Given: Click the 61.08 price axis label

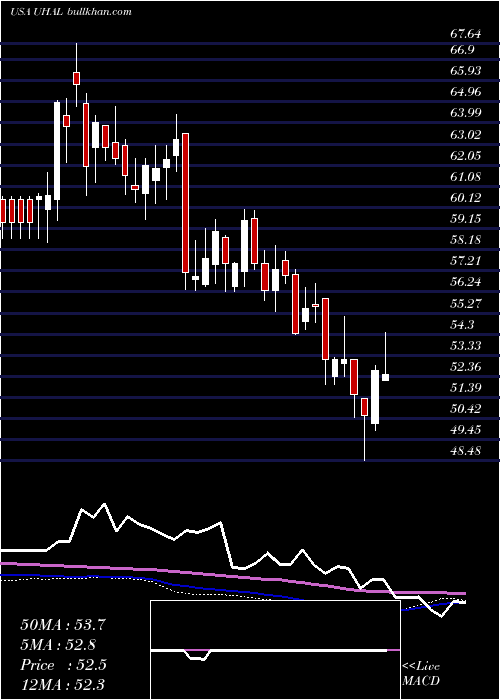Looking at the screenshot, I should [x=466, y=177].
